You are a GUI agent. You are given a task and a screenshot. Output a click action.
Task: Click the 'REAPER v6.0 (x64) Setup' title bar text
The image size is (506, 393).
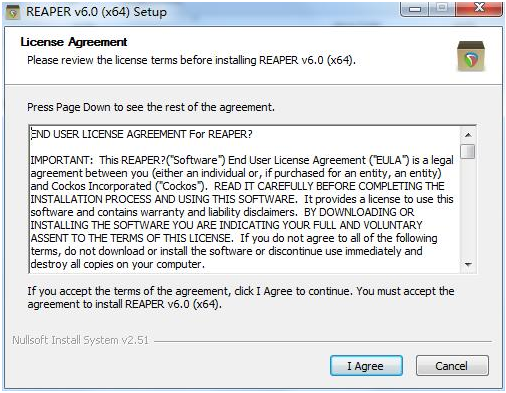coord(96,12)
